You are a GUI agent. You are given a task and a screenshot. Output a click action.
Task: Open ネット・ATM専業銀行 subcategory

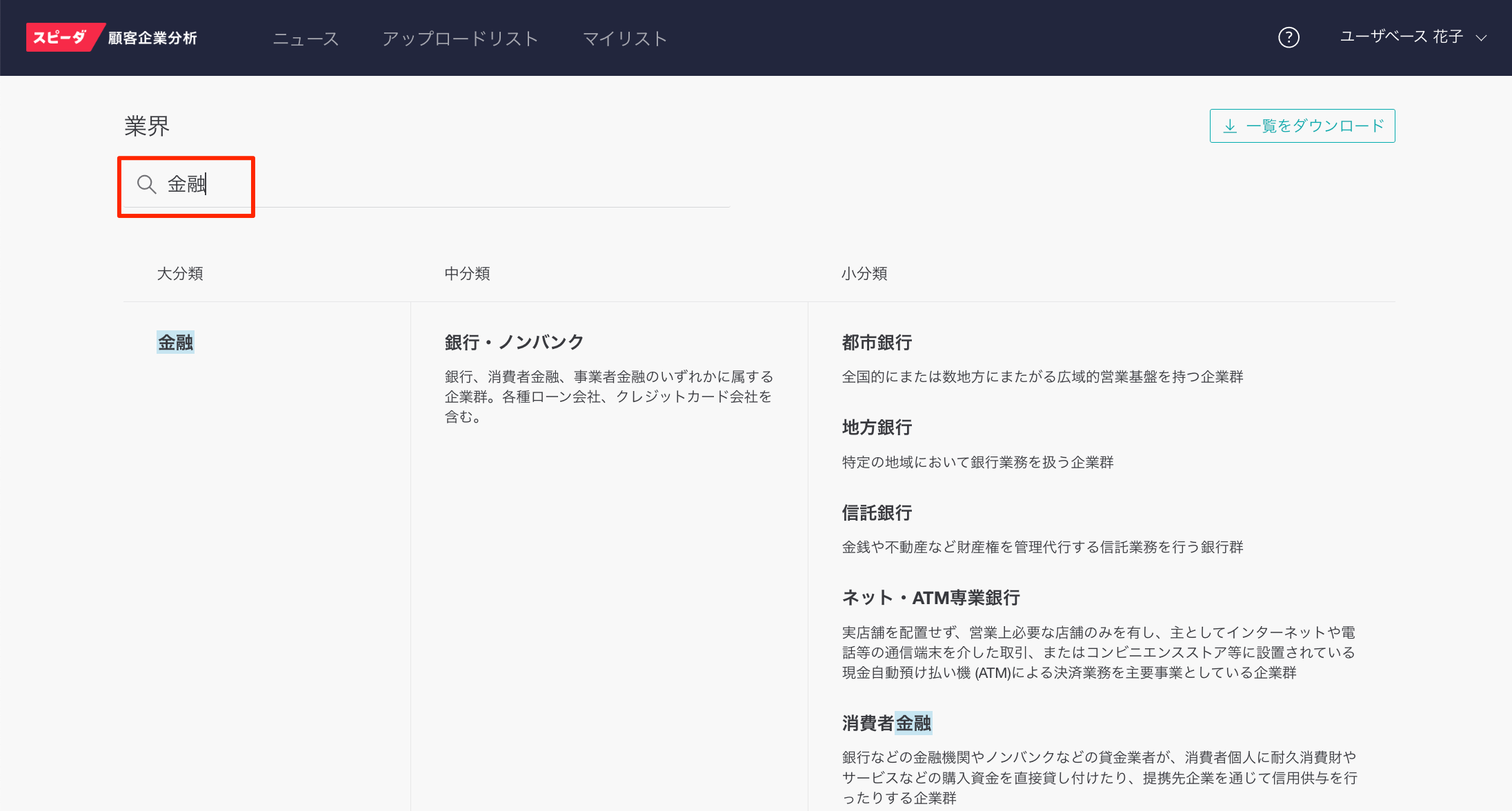click(x=931, y=598)
